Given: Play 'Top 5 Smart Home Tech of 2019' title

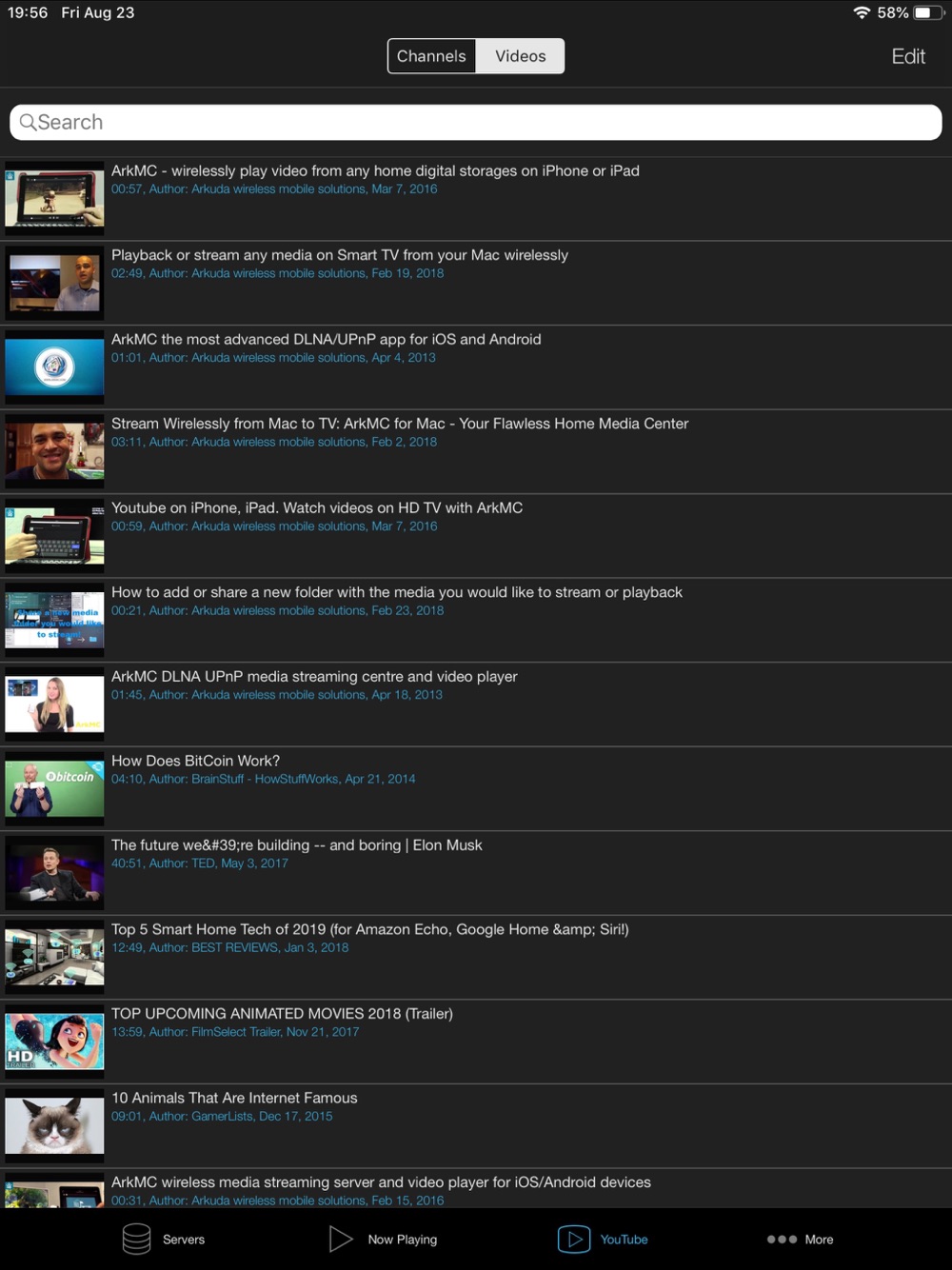Looking at the screenshot, I should (370, 929).
